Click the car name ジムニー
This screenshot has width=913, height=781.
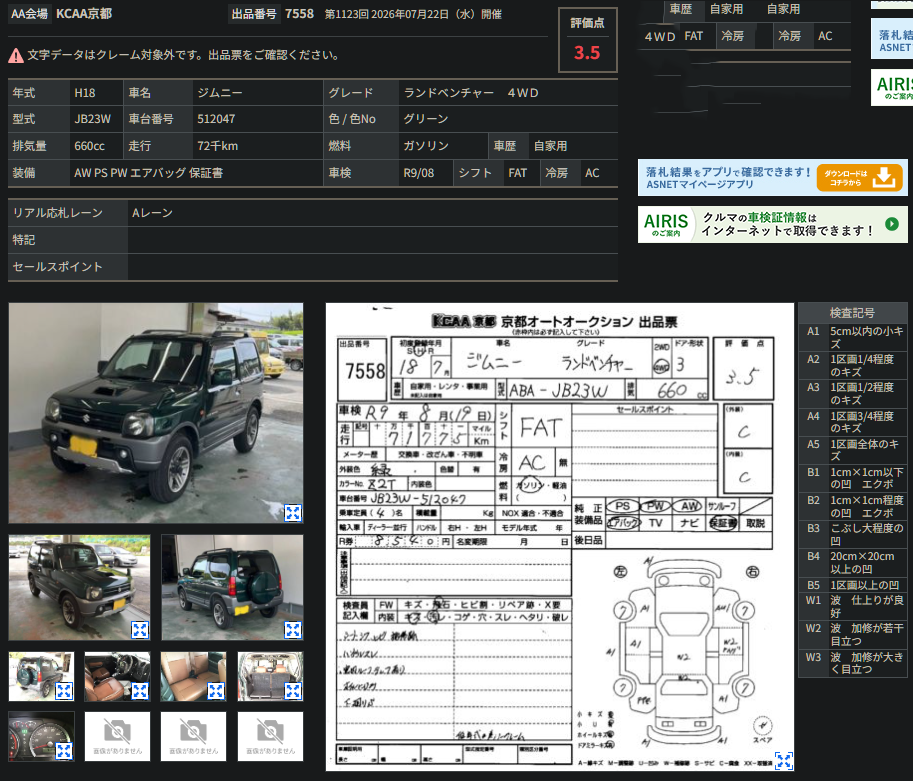tap(220, 93)
